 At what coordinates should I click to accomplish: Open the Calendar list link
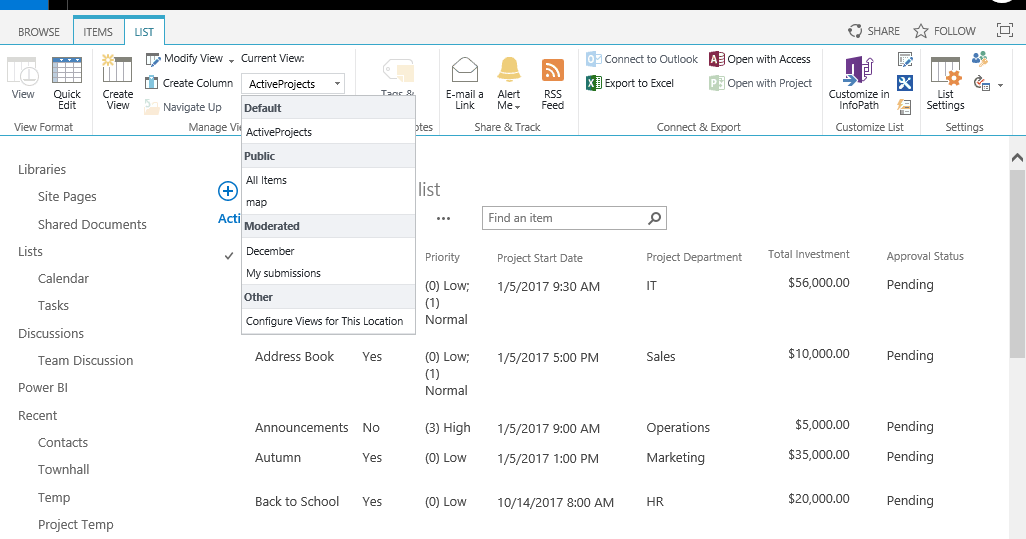point(63,278)
